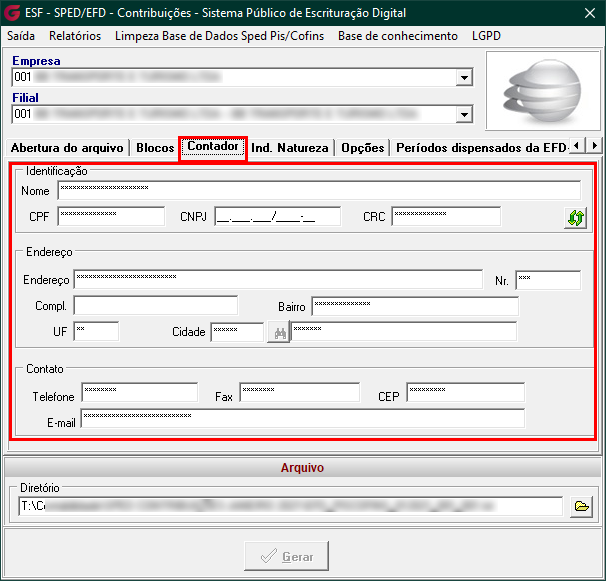Open the LGPD menu
The width and height of the screenshot is (606, 581).
click(486, 36)
